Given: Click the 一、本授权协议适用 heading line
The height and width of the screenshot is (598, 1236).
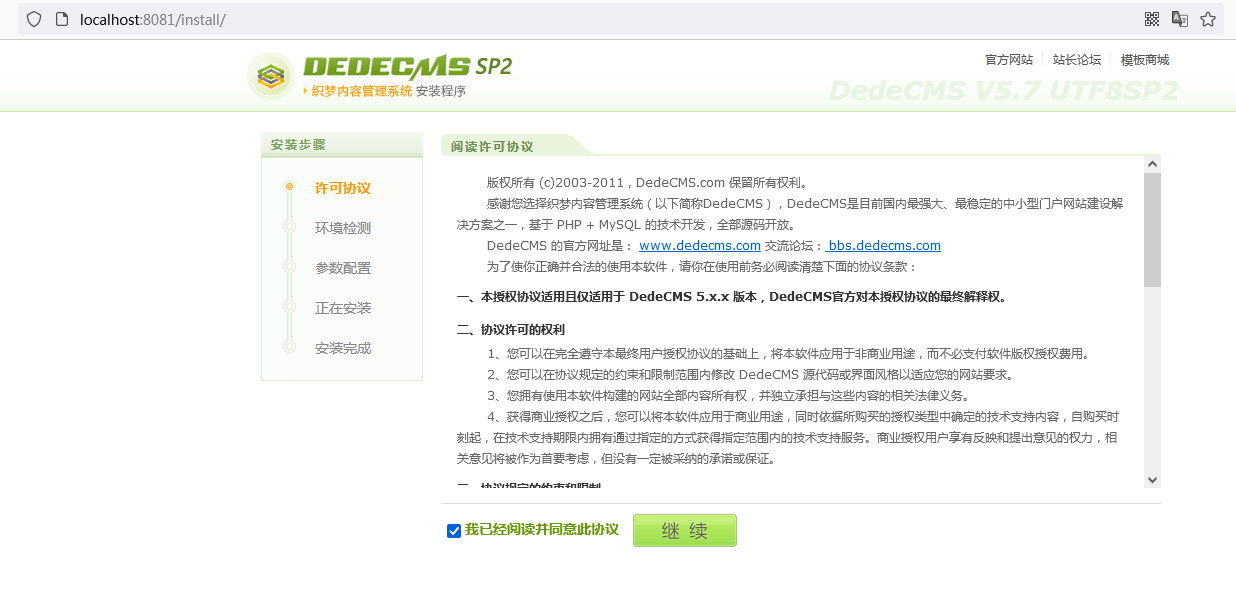Looking at the screenshot, I should [732, 297].
